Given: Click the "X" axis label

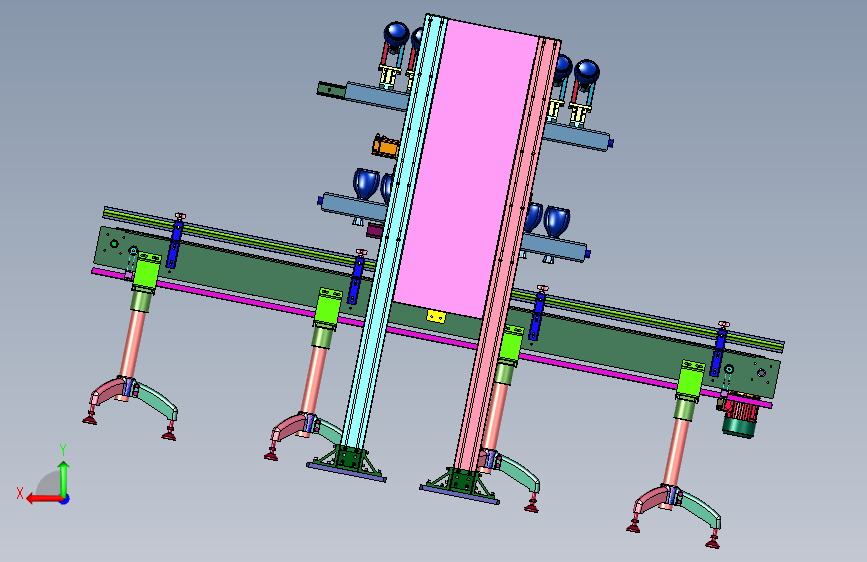Looking at the screenshot, I should click(x=20, y=493).
